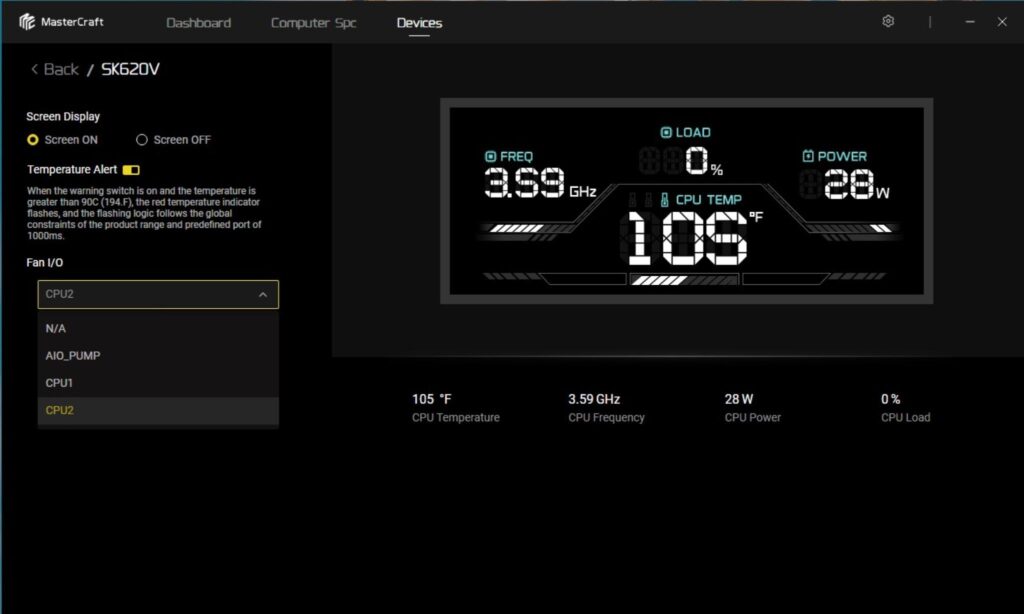The width and height of the screenshot is (1024, 614).
Task: Click the 0 % CPU Load value
Action: coord(891,399)
